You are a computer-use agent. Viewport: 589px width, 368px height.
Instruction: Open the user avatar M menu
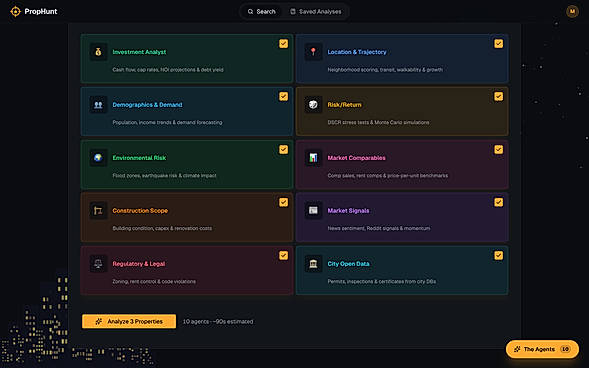[572, 12]
